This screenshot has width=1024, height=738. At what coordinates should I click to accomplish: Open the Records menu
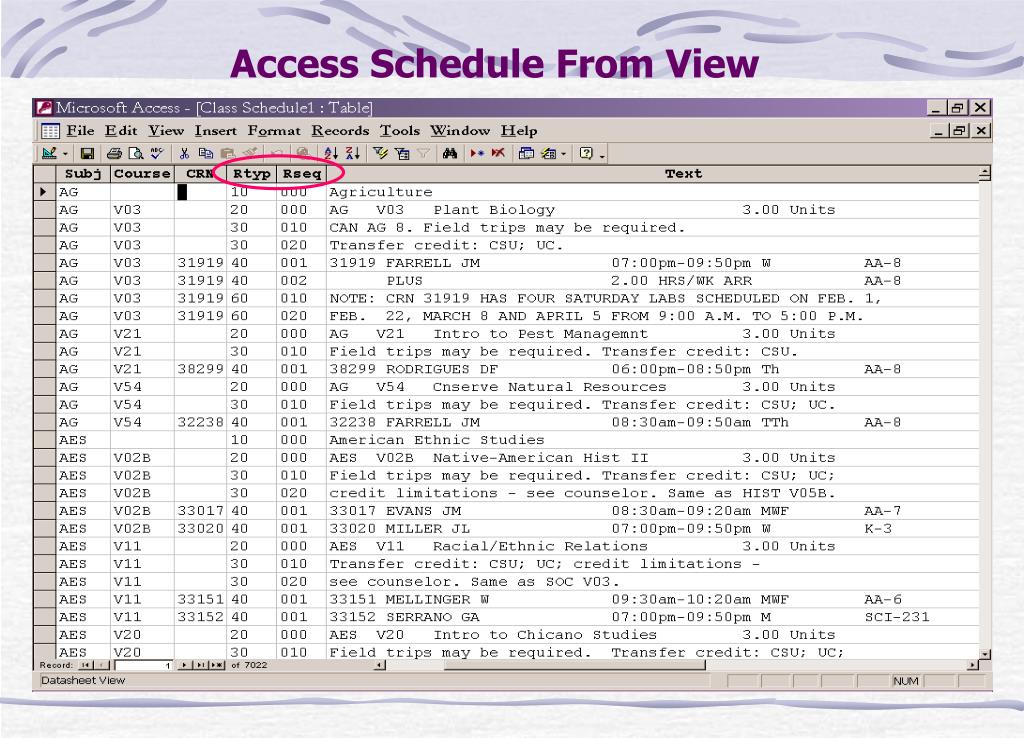click(340, 131)
